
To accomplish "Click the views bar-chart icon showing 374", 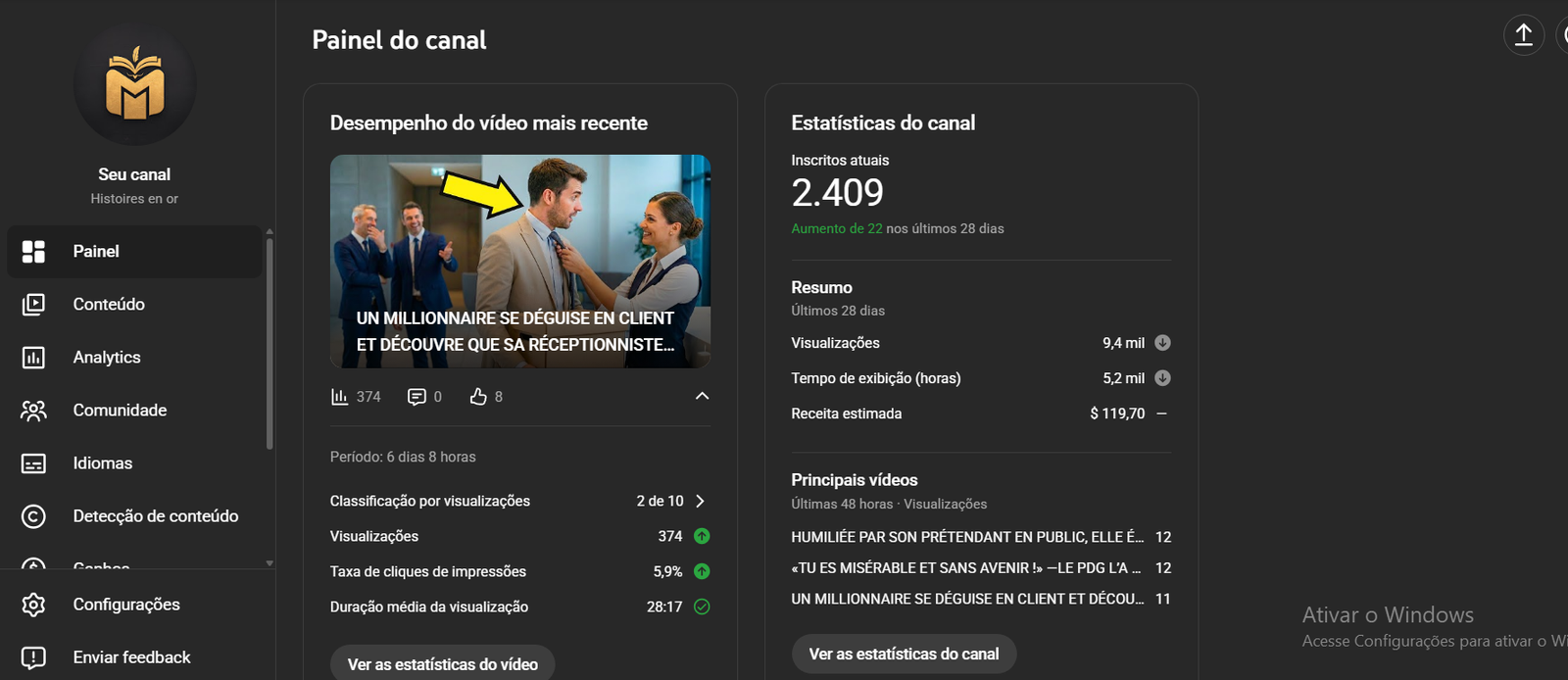I will coord(339,397).
